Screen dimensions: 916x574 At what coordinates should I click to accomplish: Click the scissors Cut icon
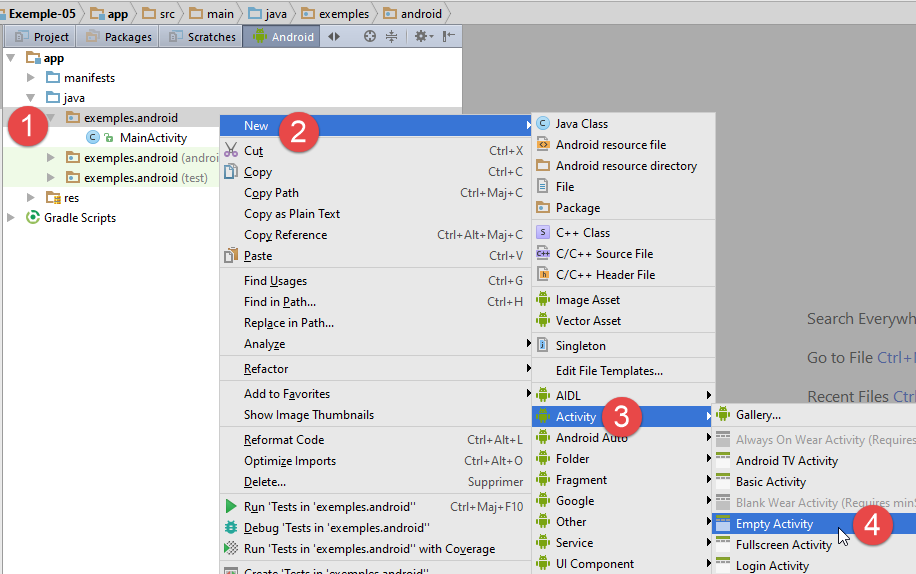[231, 151]
